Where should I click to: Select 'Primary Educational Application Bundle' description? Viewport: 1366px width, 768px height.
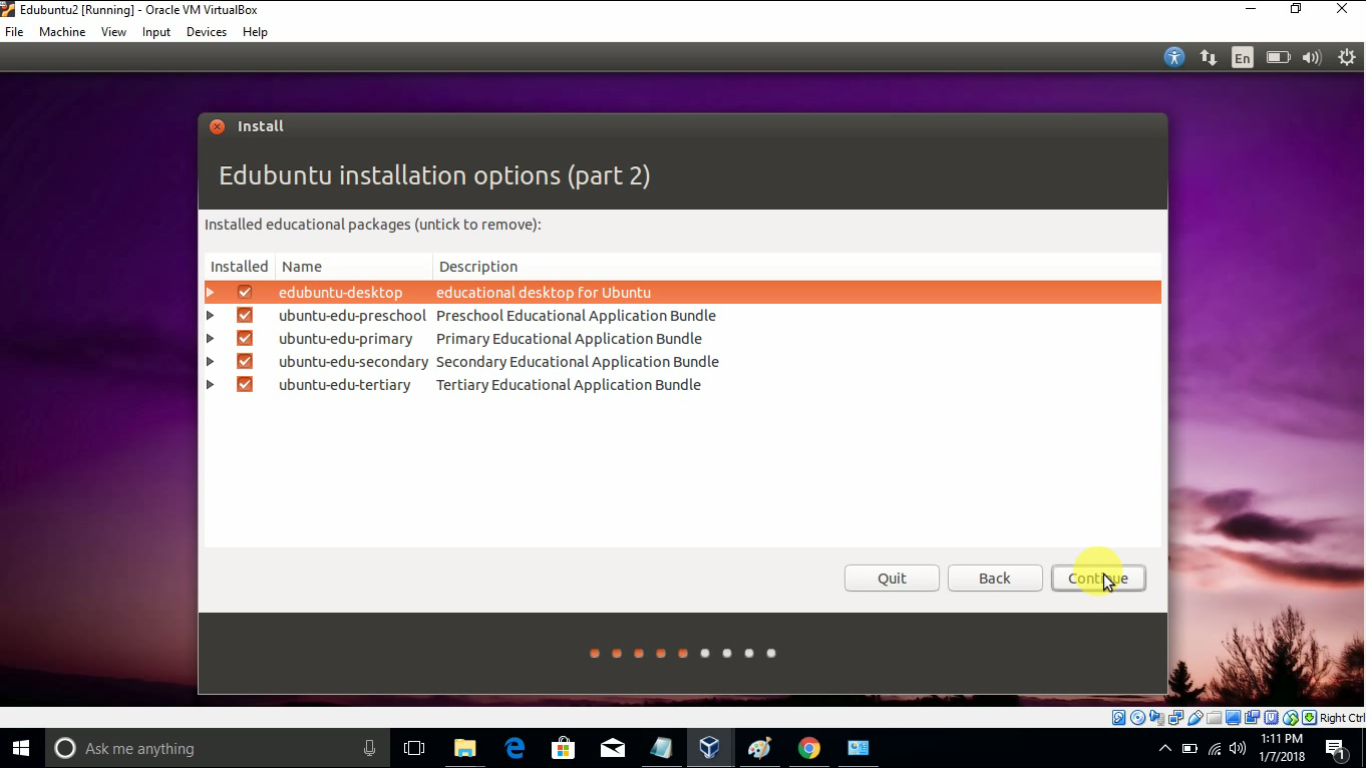[569, 338]
